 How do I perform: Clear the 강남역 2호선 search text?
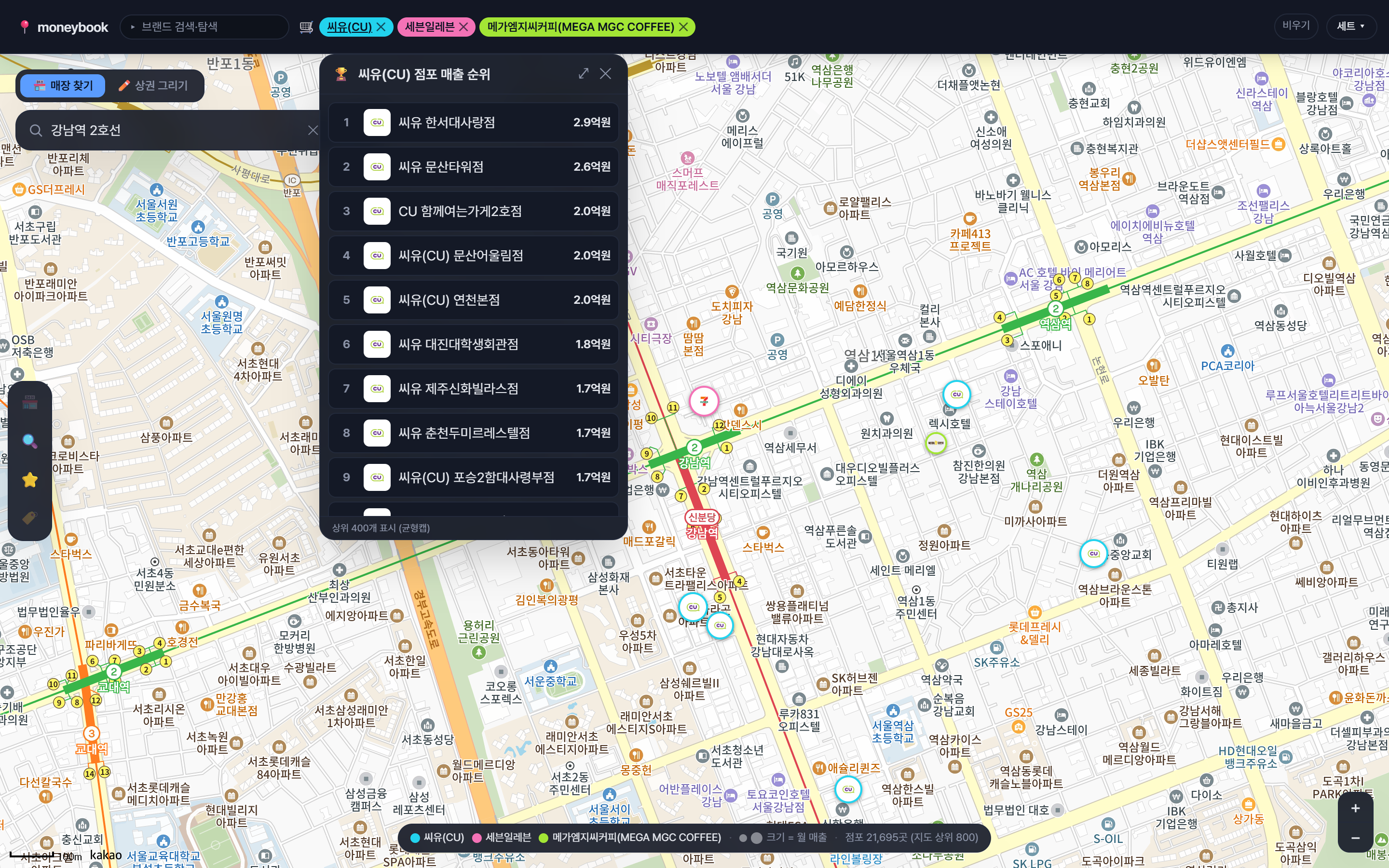coord(313,130)
